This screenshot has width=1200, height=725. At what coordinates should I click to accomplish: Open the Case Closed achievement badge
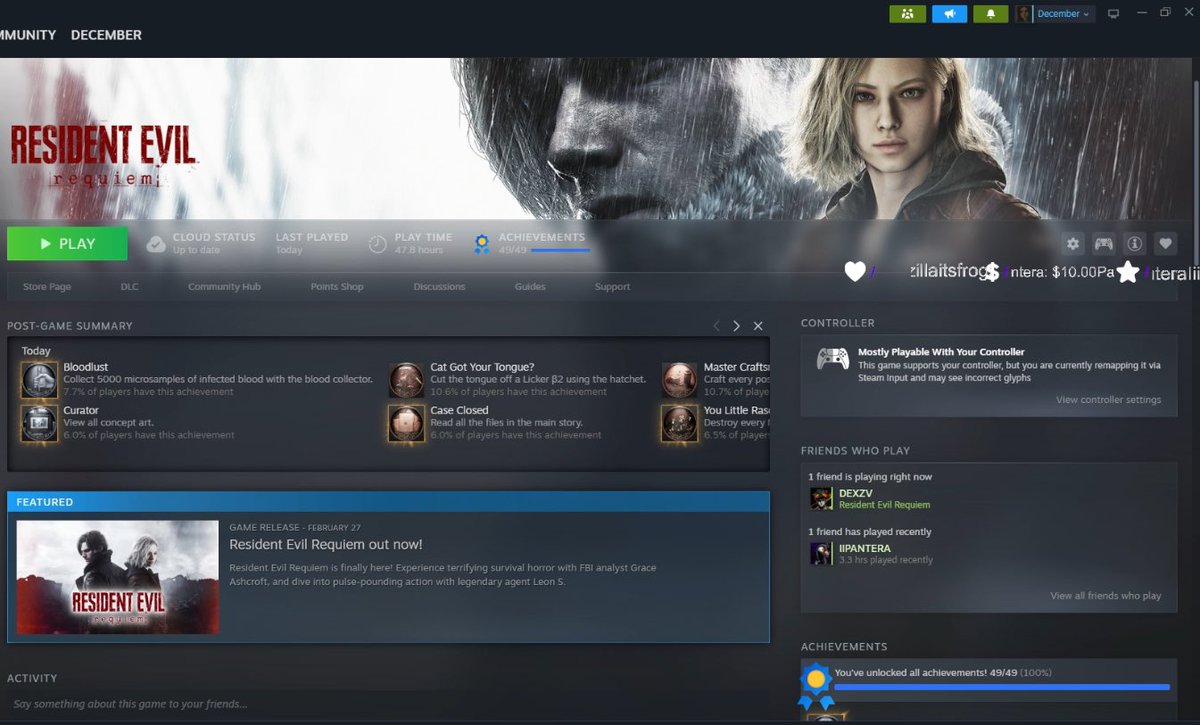point(407,423)
